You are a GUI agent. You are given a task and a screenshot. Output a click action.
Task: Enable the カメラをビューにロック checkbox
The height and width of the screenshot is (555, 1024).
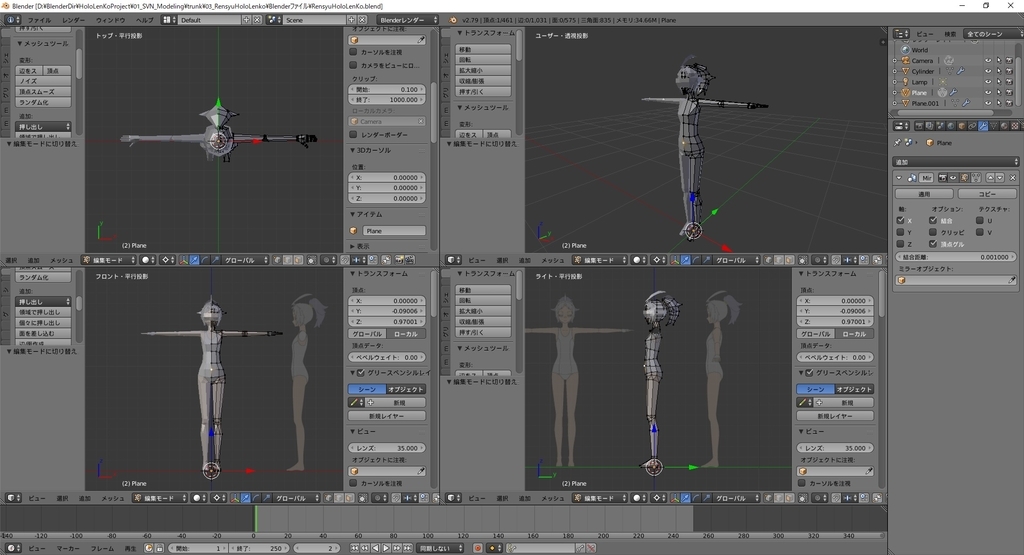pyautogui.click(x=353, y=65)
